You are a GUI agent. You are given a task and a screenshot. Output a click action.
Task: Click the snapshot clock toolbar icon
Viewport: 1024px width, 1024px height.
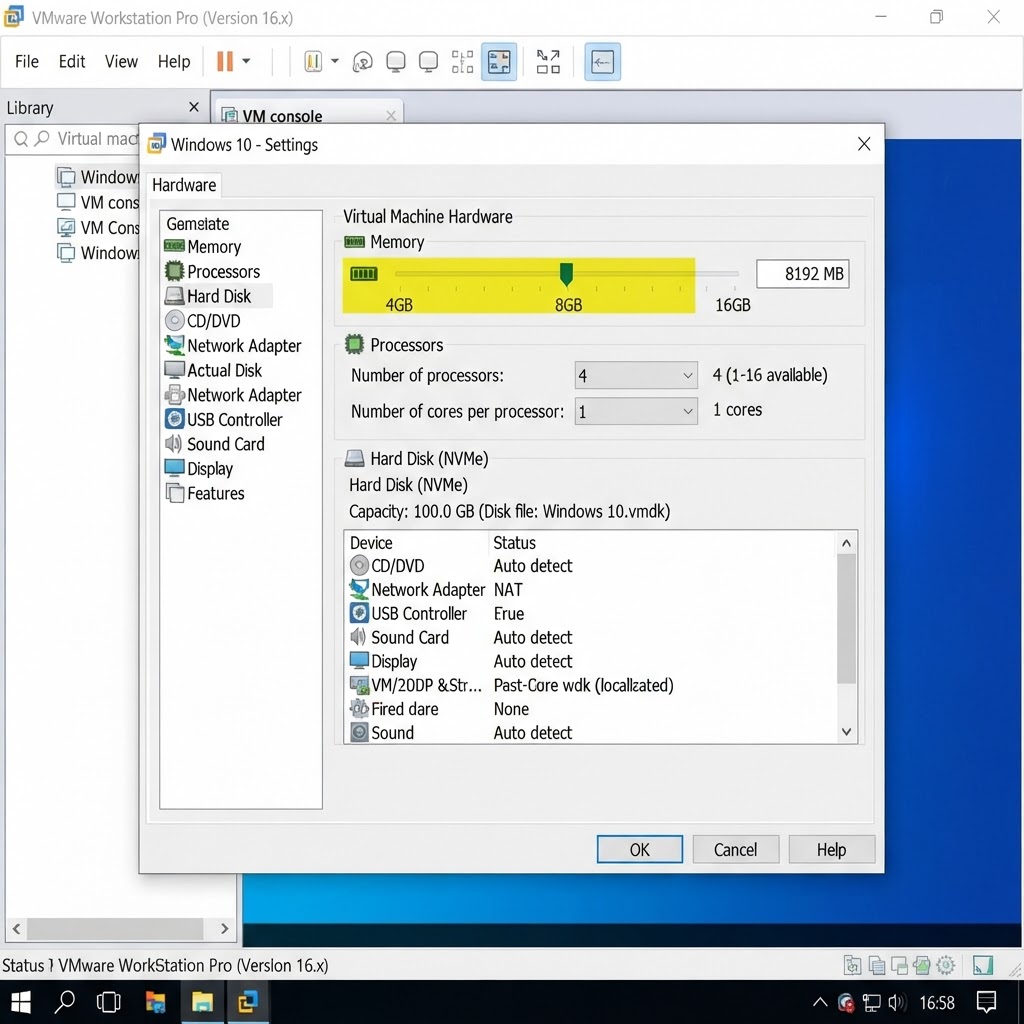click(362, 62)
